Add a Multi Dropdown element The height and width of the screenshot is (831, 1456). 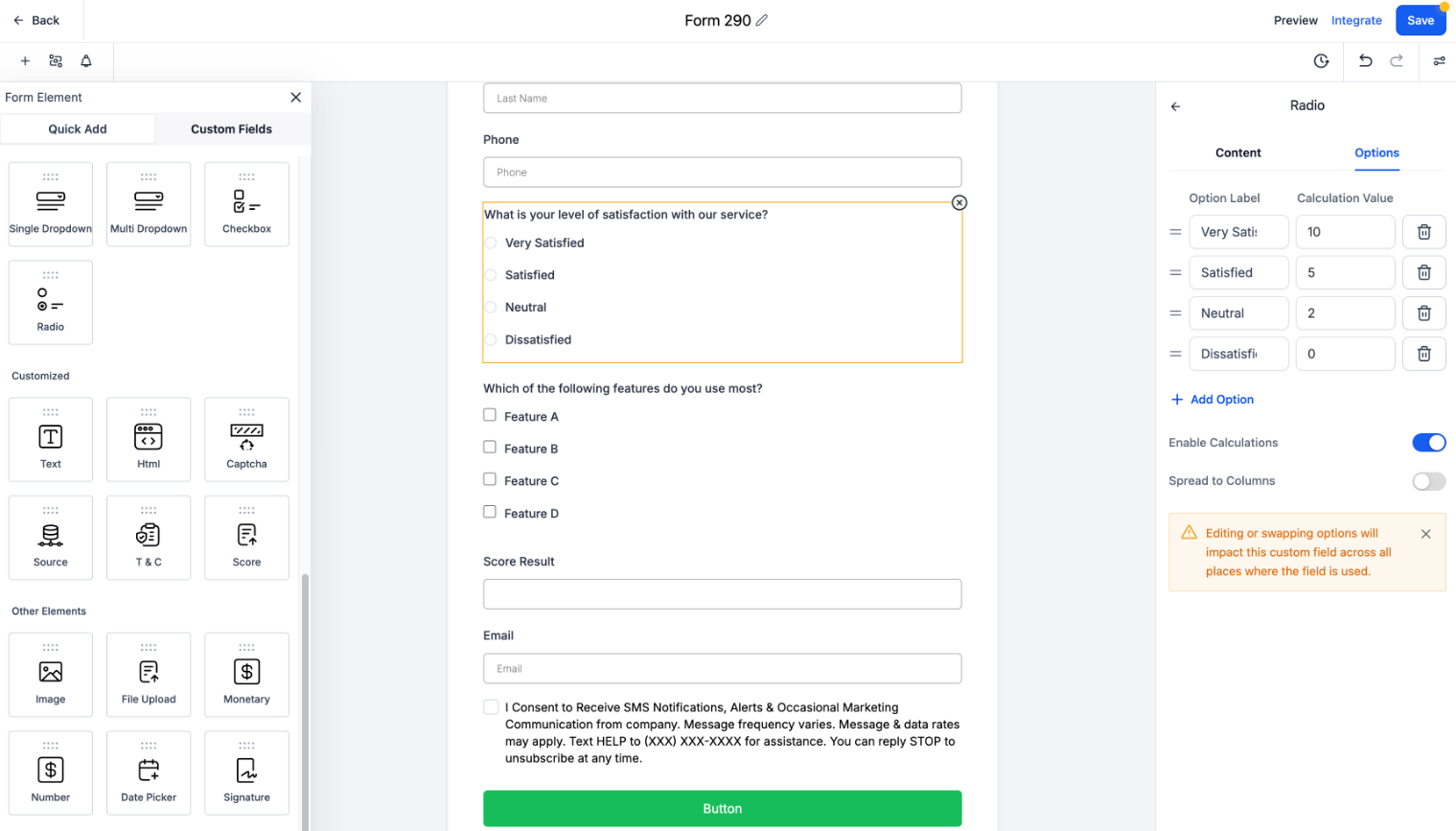pyautogui.click(x=149, y=204)
